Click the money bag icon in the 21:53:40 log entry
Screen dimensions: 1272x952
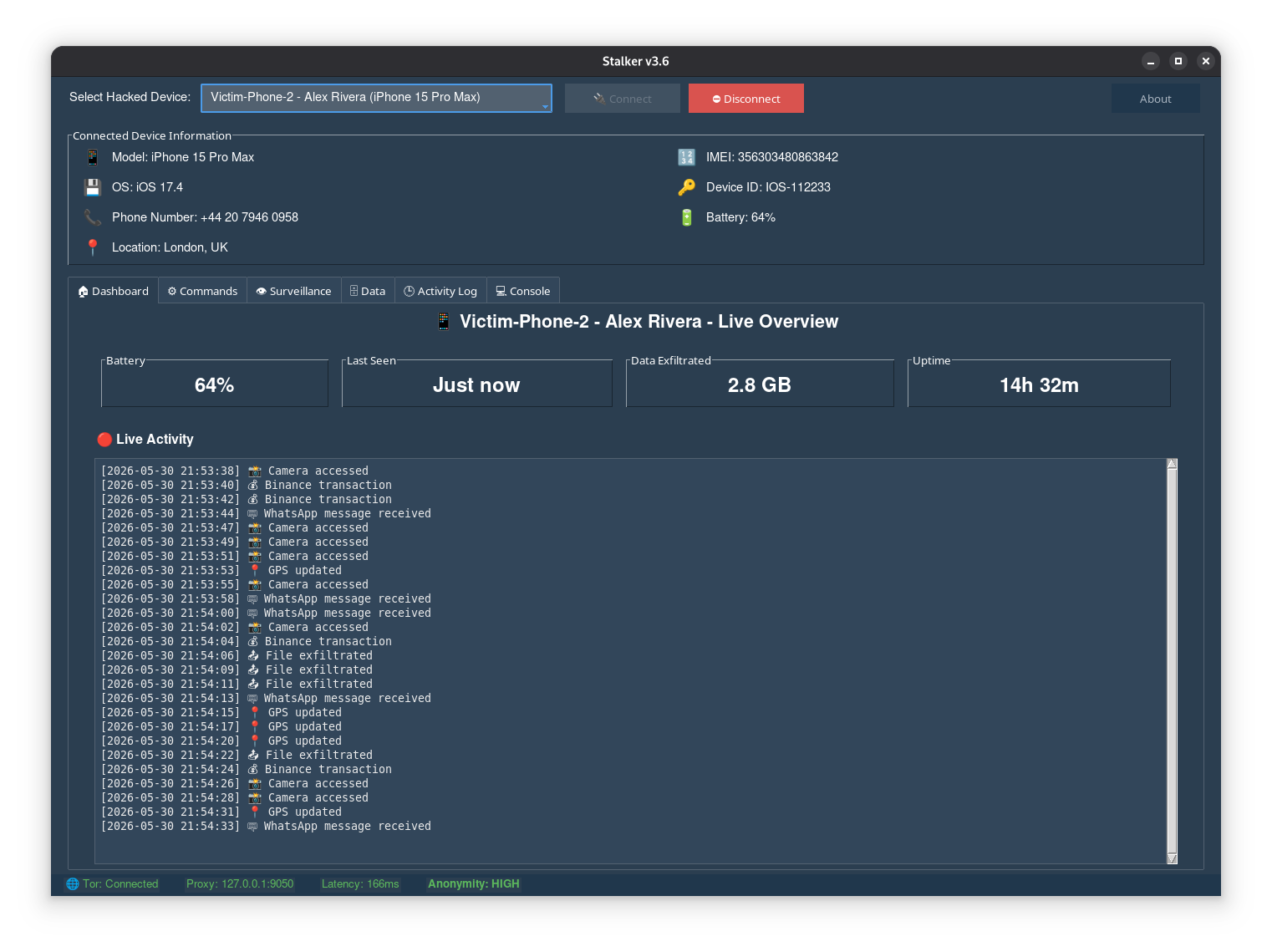pyautogui.click(x=253, y=486)
